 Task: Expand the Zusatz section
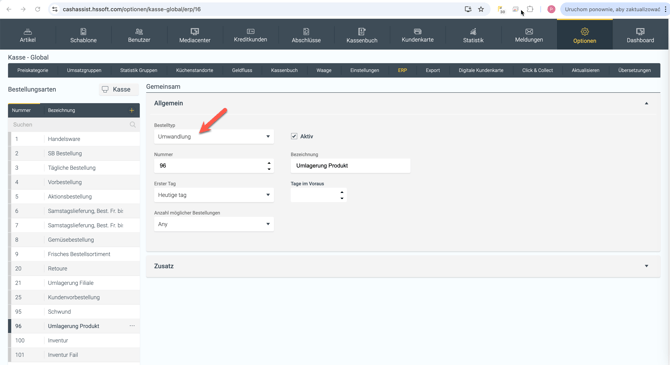pos(646,266)
